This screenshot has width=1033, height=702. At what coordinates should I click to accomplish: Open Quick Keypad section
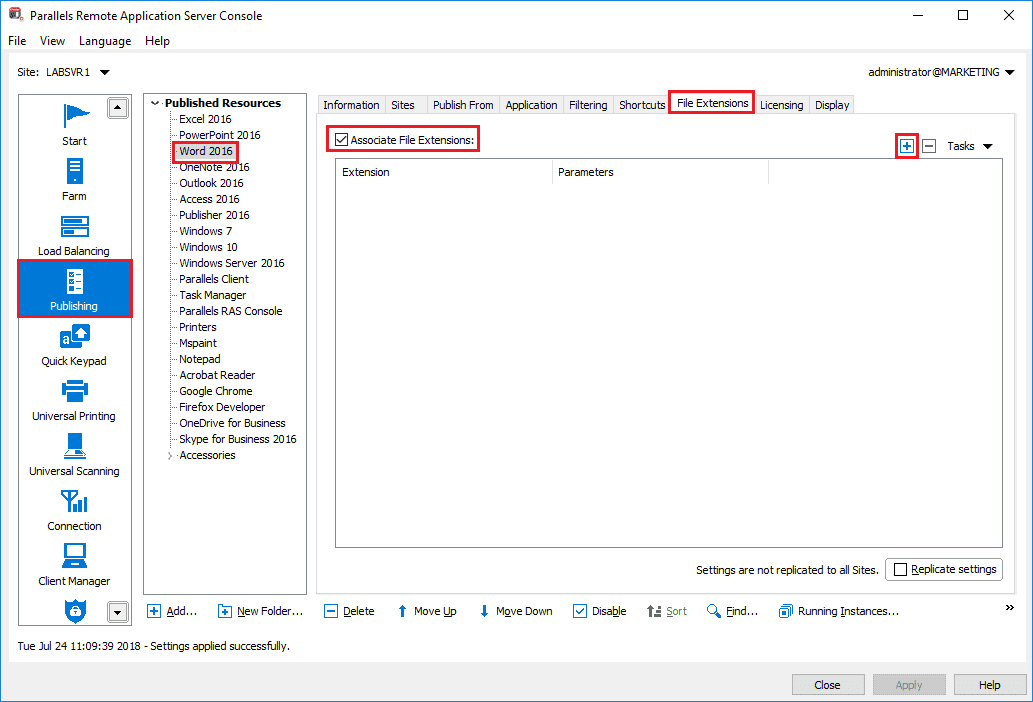tap(74, 345)
